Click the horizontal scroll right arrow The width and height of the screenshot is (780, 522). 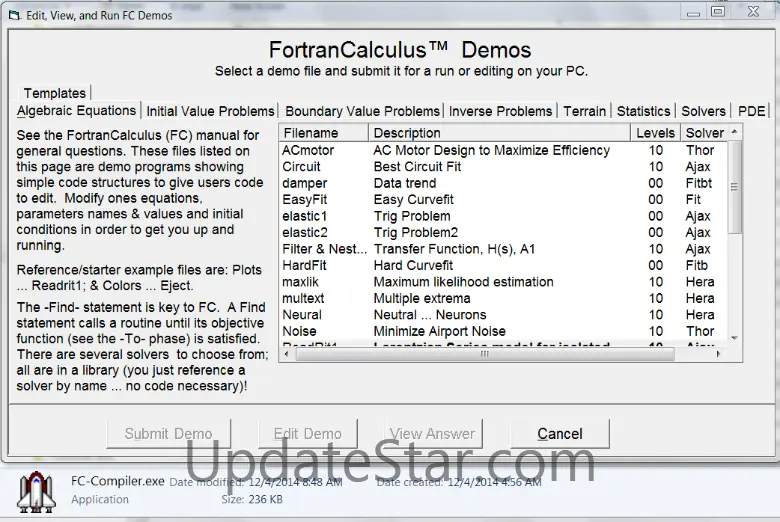(718, 354)
